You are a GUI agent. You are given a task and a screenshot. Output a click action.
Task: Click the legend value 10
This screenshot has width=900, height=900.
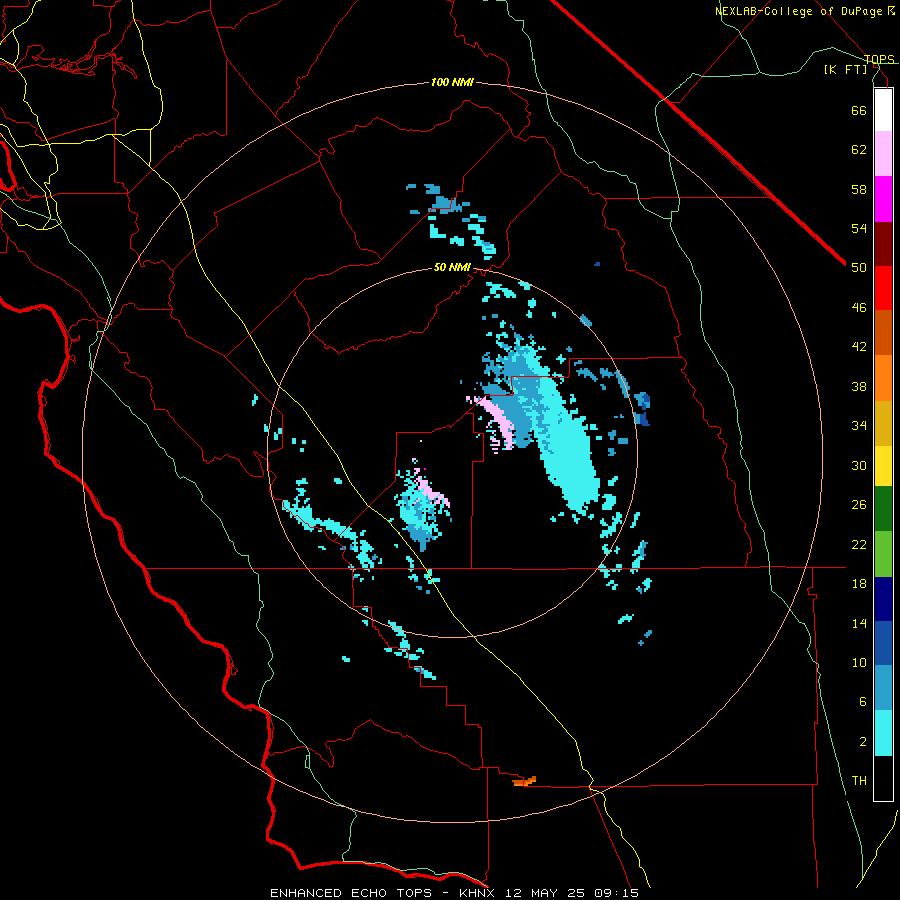click(859, 662)
